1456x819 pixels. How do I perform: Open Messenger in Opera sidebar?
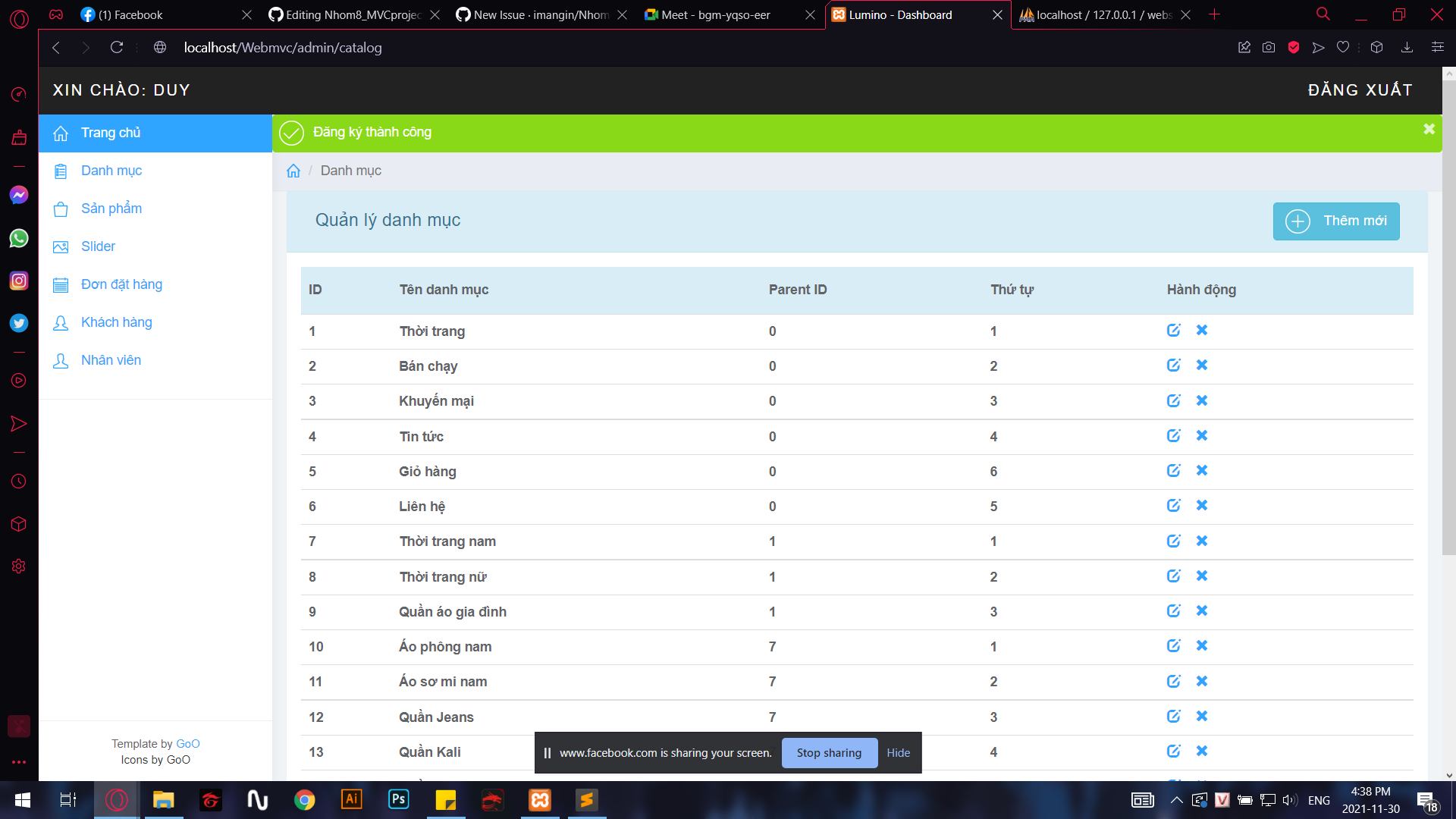coord(19,196)
